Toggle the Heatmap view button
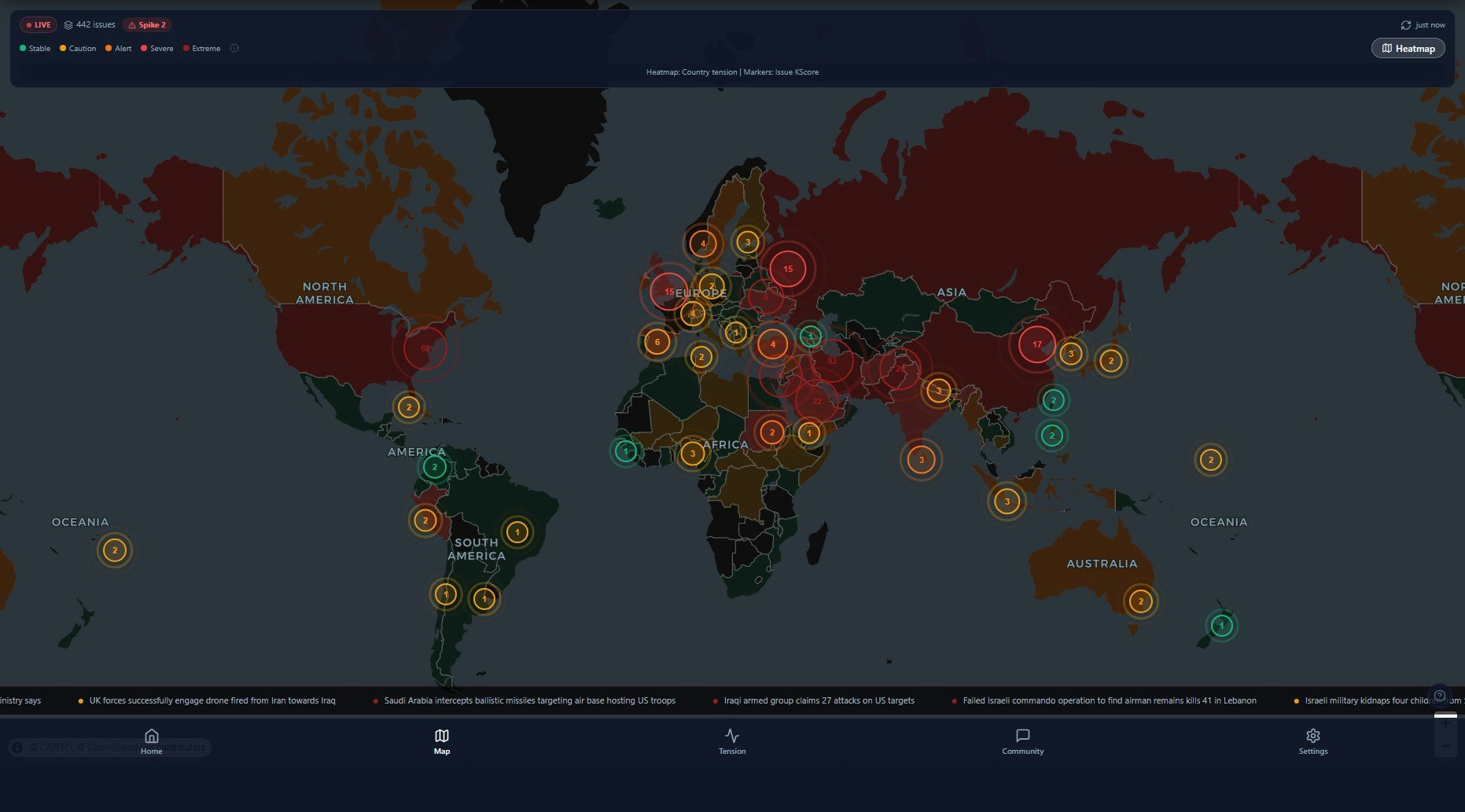This screenshot has height=812, width=1465. pyautogui.click(x=1408, y=48)
